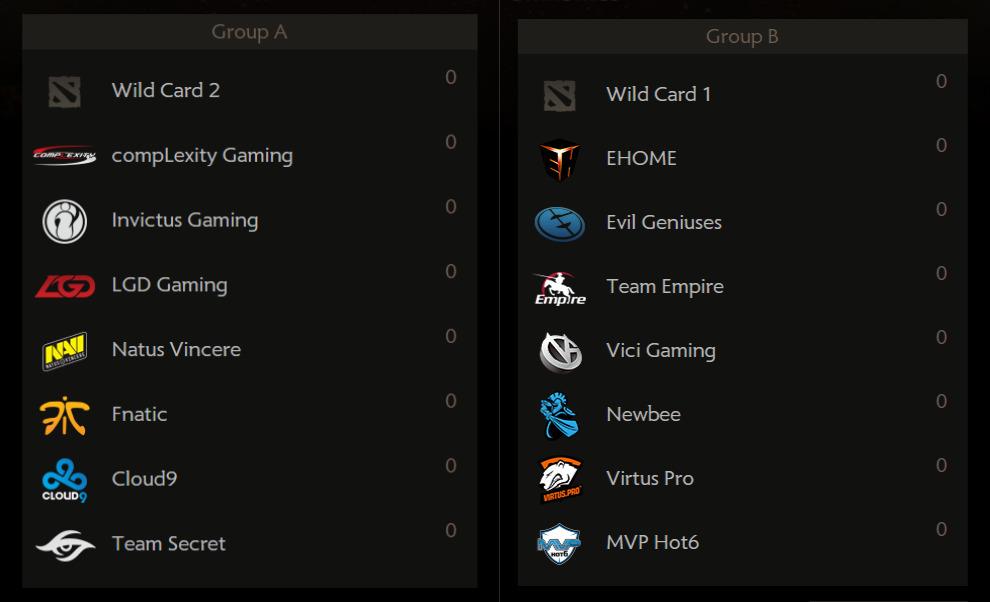Select the Vici Gaming logo
The width and height of the screenshot is (990, 602).
coord(560,352)
